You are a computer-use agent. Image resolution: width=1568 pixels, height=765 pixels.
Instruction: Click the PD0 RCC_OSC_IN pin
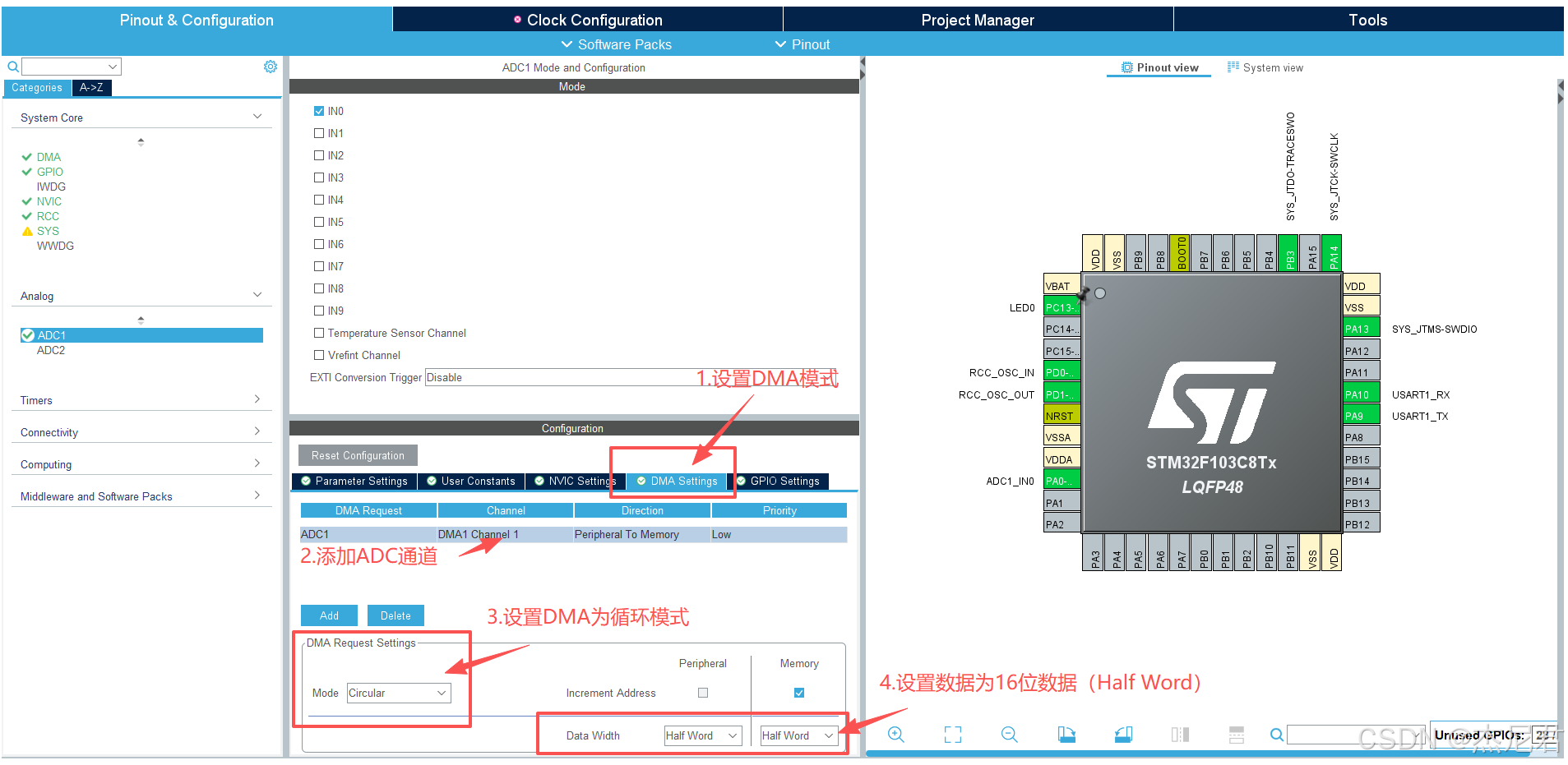click(1061, 372)
